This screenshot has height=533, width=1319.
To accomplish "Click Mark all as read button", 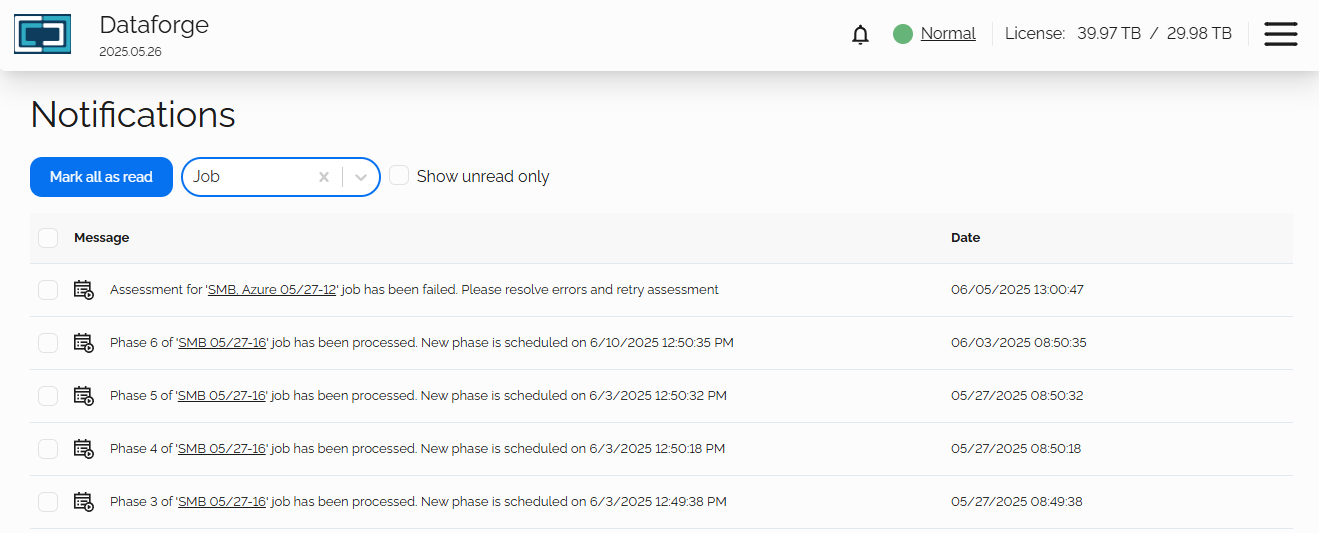I will (101, 177).
